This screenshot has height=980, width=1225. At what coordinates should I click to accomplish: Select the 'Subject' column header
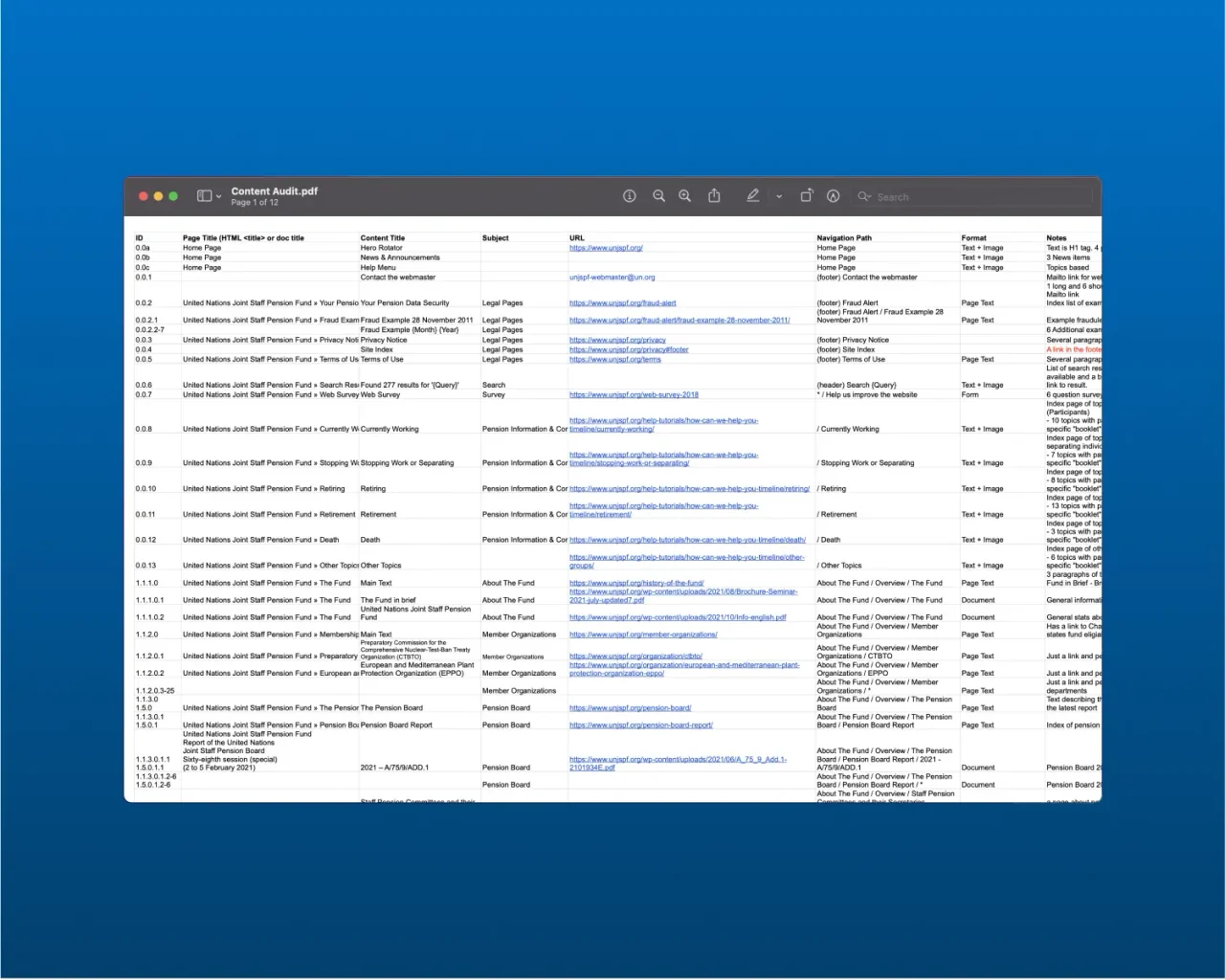tap(496, 238)
